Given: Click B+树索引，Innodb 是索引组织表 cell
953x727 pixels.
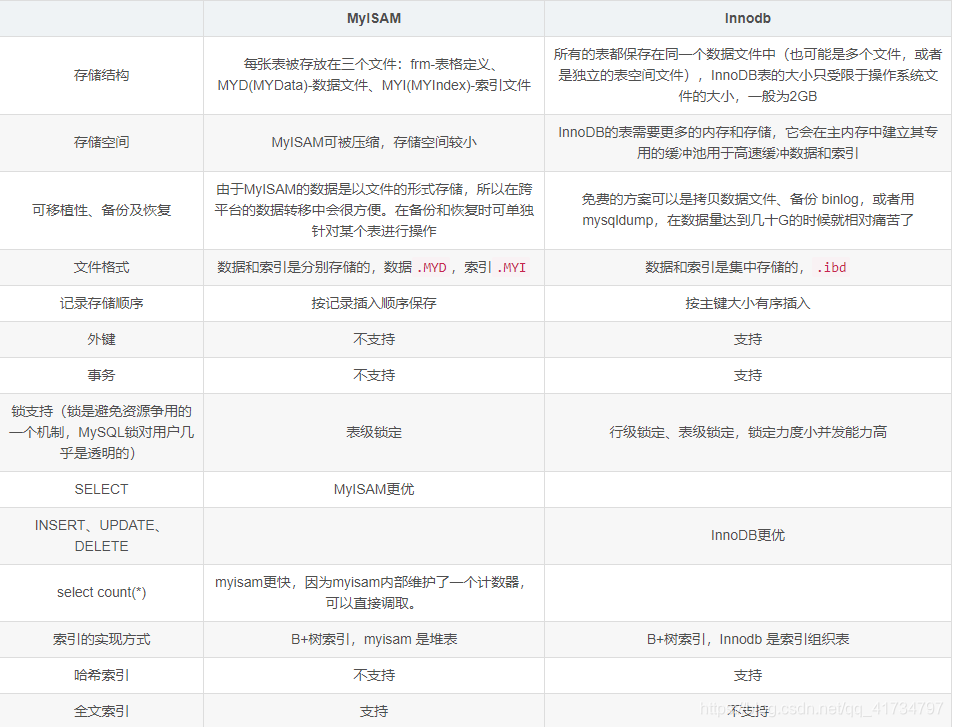Looking at the screenshot, I should coord(748,639).
